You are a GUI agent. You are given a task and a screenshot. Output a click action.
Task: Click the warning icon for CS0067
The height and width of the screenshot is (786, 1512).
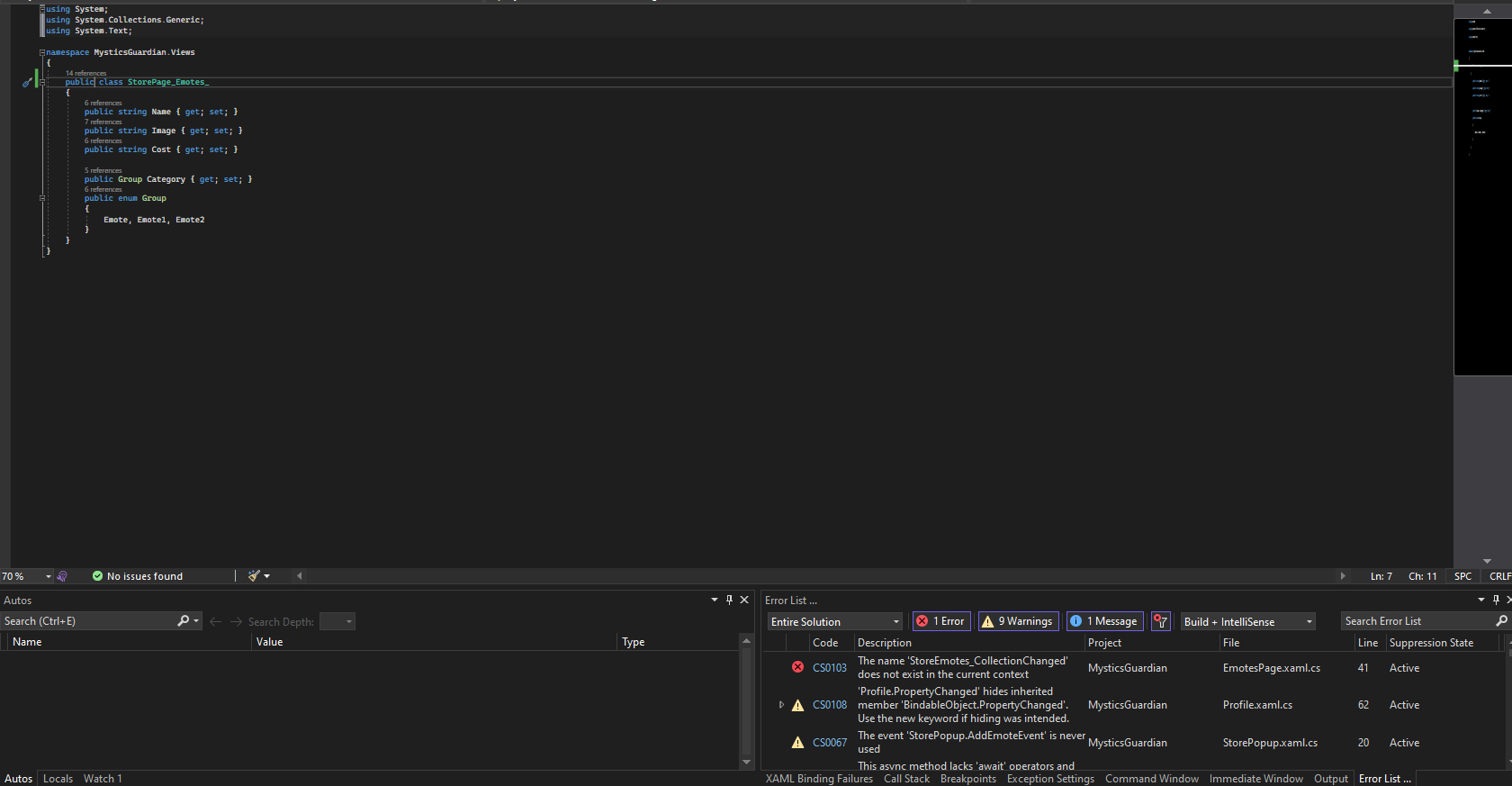(797, 743)
